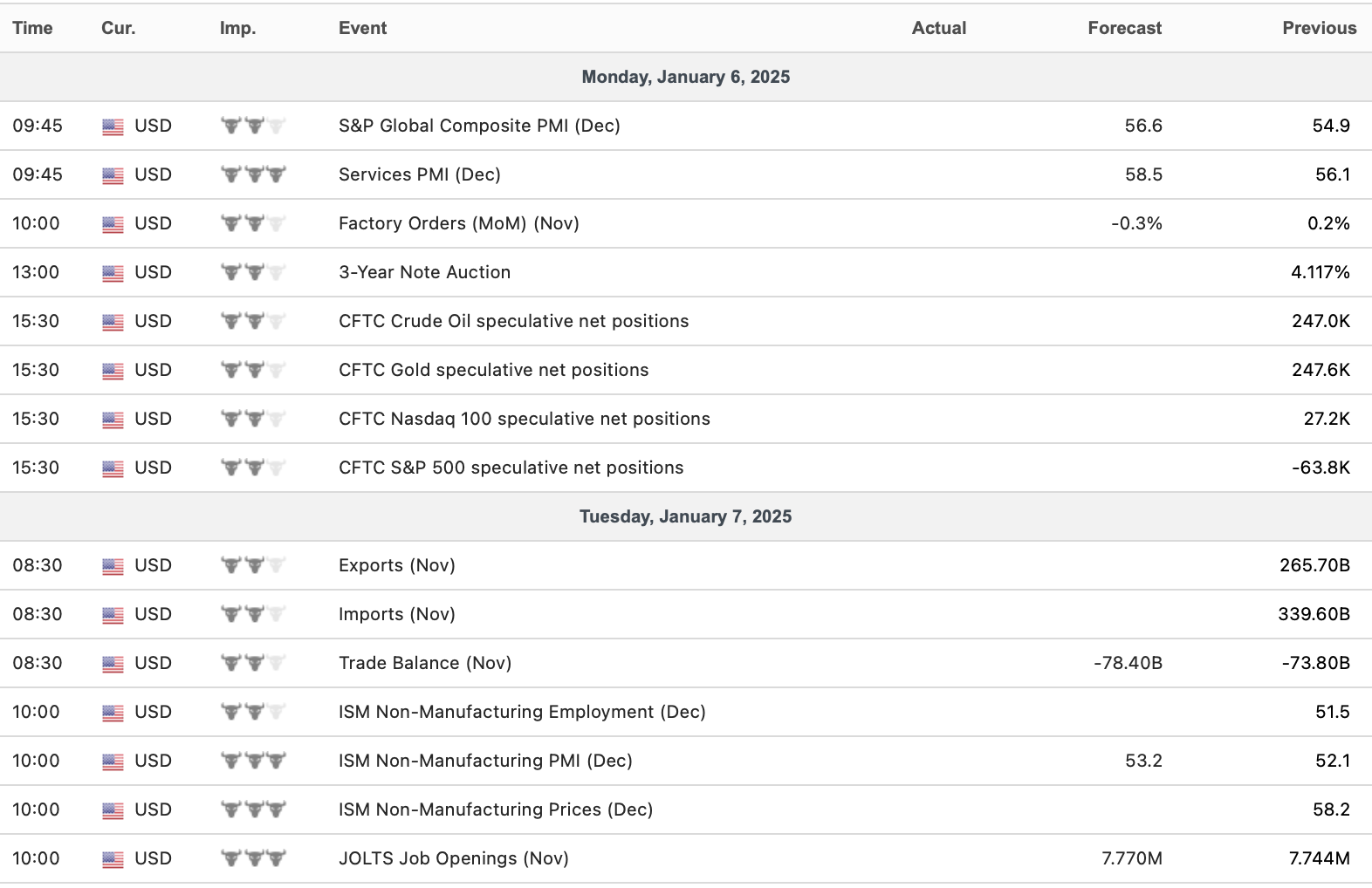
Task: Click US flag icon in Exports (Nov) row
Action: [113, 566]
